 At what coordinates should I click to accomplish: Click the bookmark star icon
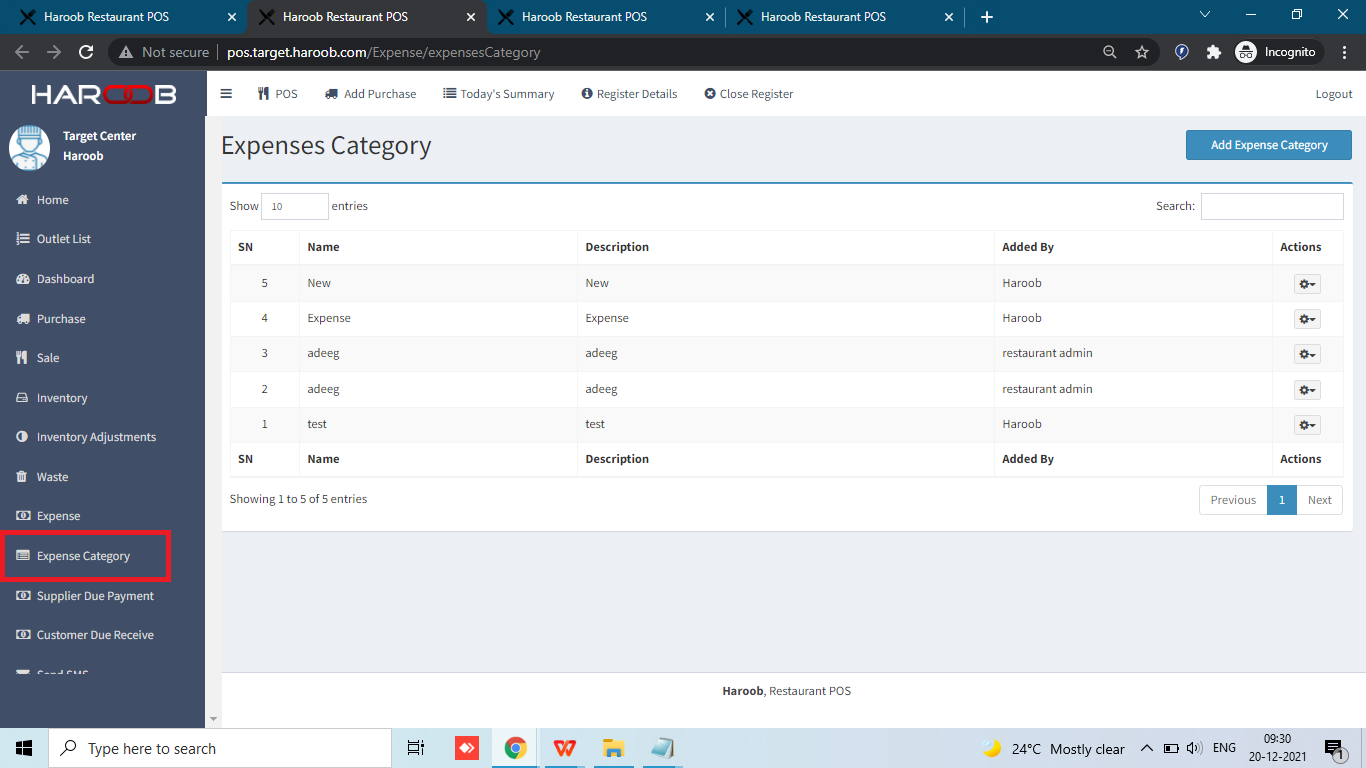click(1141, 52)
